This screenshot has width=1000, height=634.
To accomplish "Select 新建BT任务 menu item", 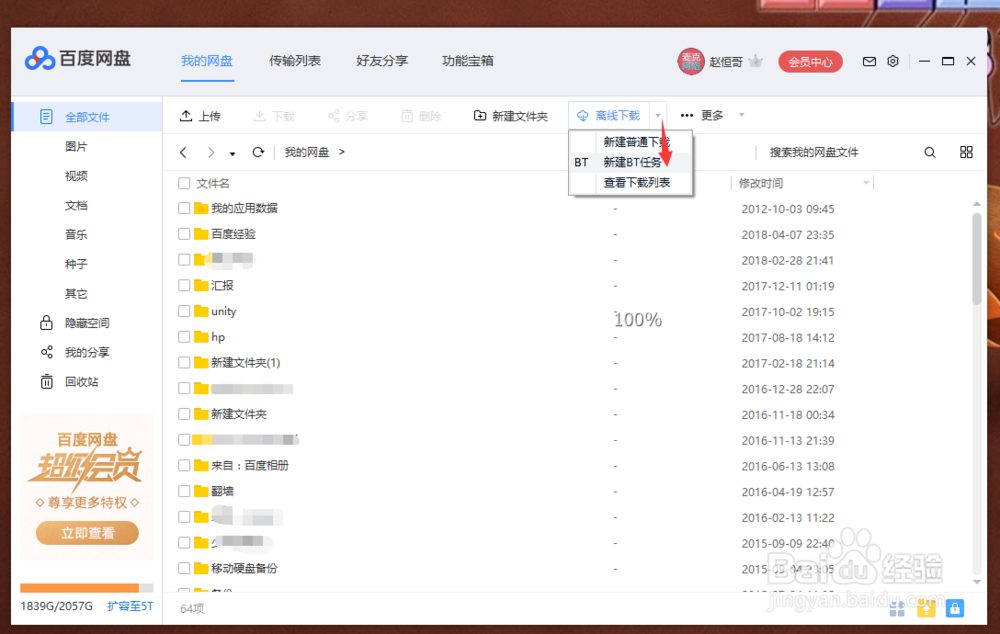I will (631, 162).
